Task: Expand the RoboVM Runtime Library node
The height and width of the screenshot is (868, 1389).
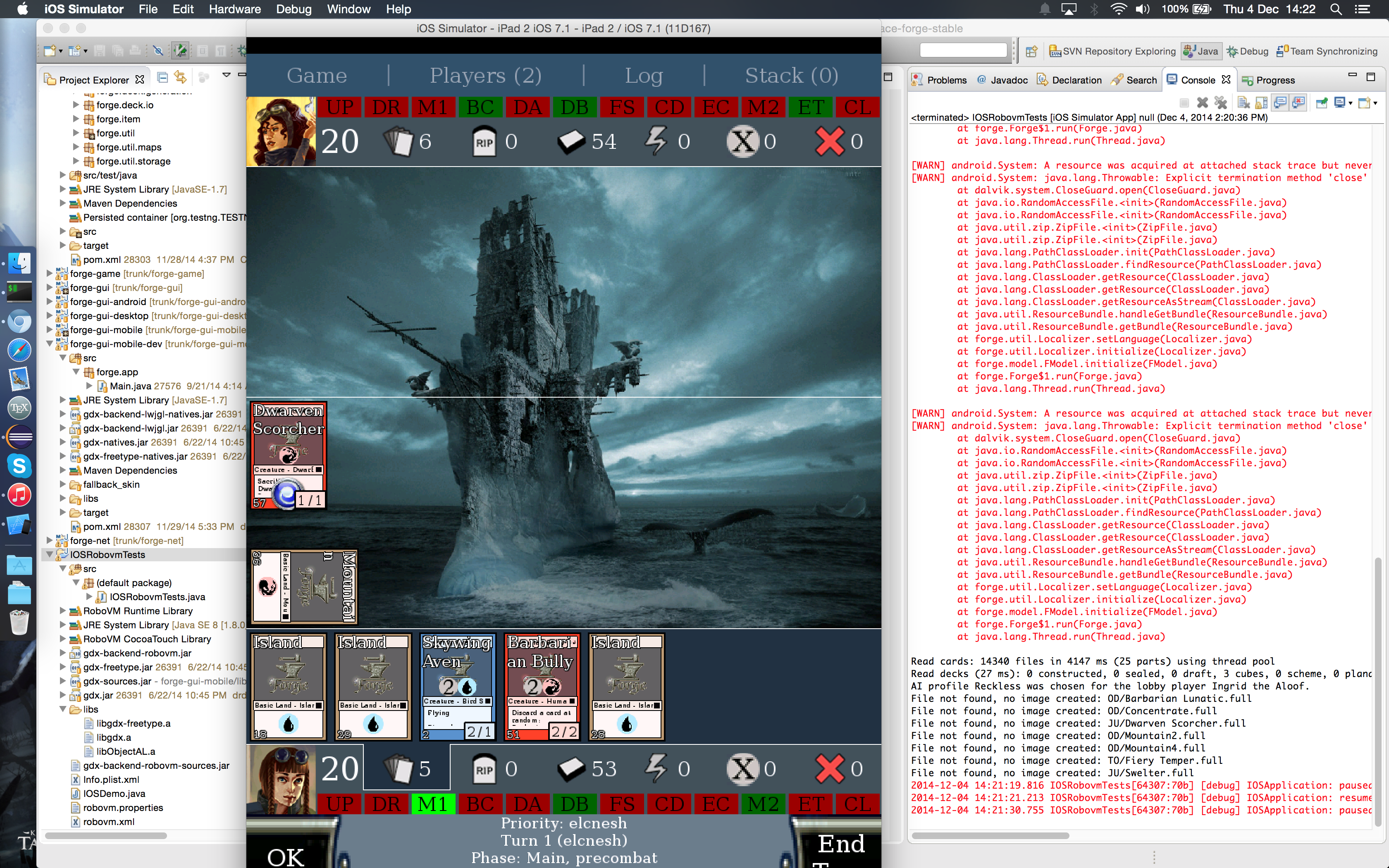Action: [62, 611]
